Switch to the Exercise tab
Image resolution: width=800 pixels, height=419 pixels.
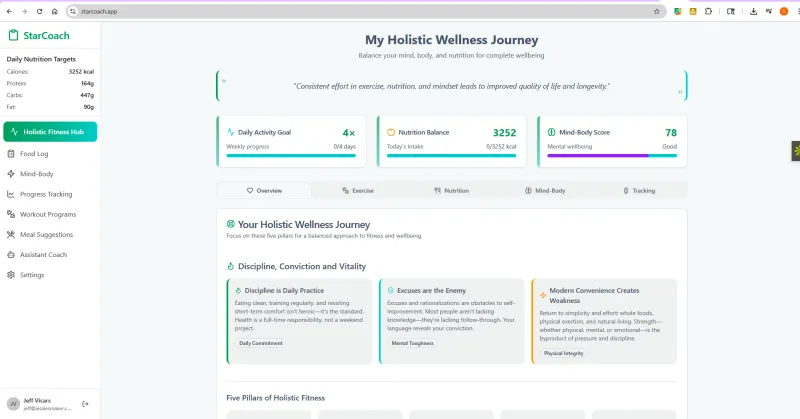(358, 190)
